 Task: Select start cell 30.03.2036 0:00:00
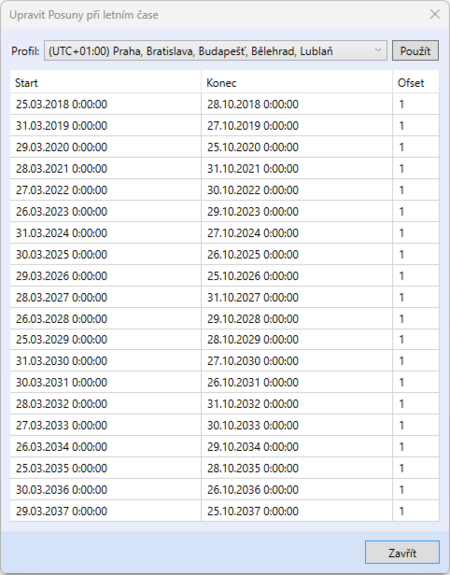105,490
